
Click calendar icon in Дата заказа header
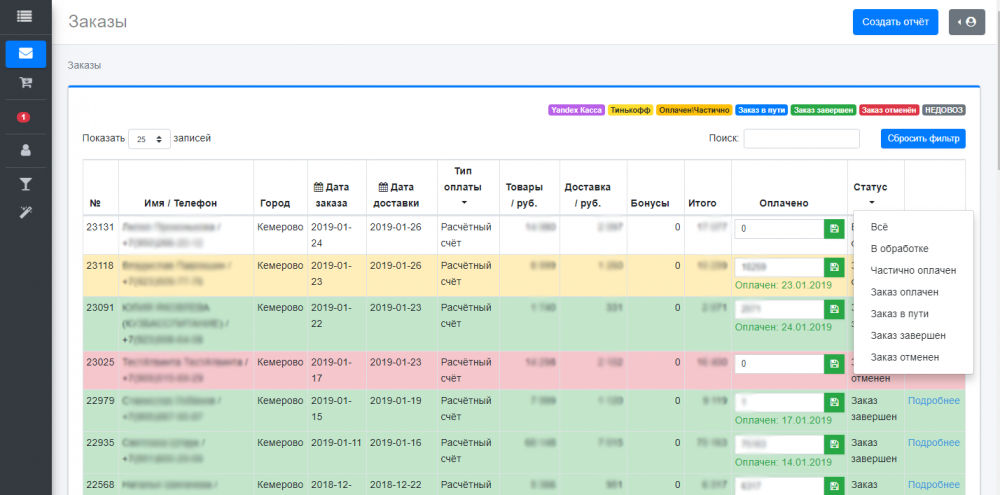pos(318,188)
